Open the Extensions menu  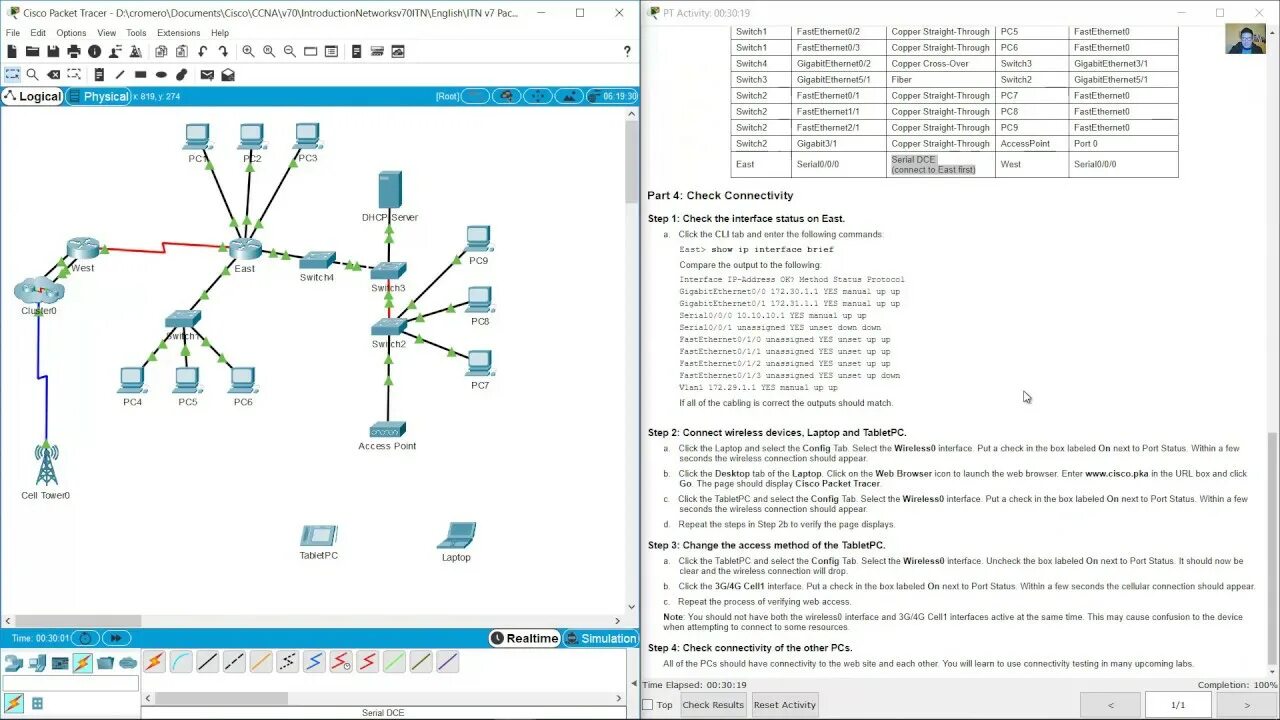(179, 33)
